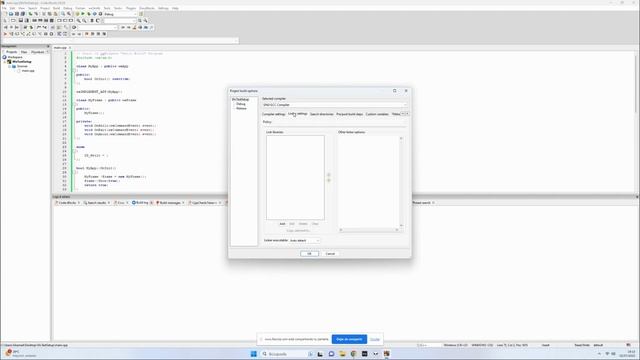Click the Open file toolbar icon
The width and height of the screenshot is (640, 360).
(x=11, y=14)
